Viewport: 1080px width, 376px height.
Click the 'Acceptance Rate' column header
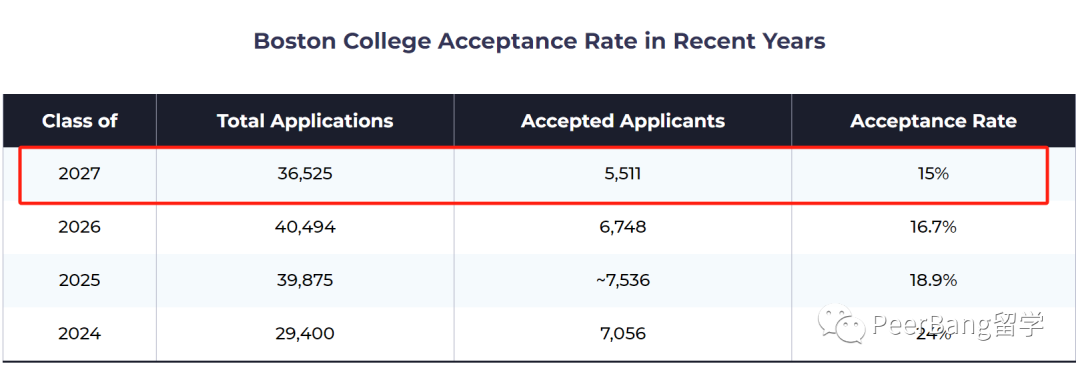click(x=933, y=121)
